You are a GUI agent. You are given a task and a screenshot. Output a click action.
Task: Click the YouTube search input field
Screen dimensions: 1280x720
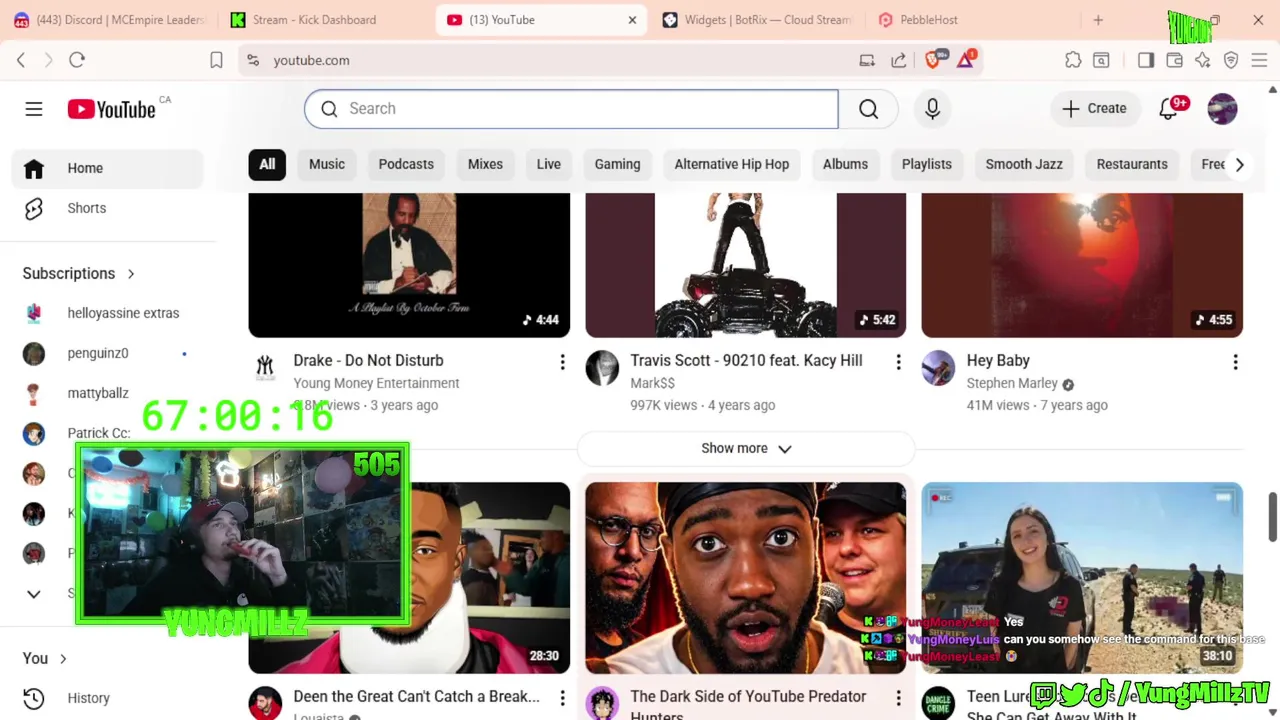572,109
